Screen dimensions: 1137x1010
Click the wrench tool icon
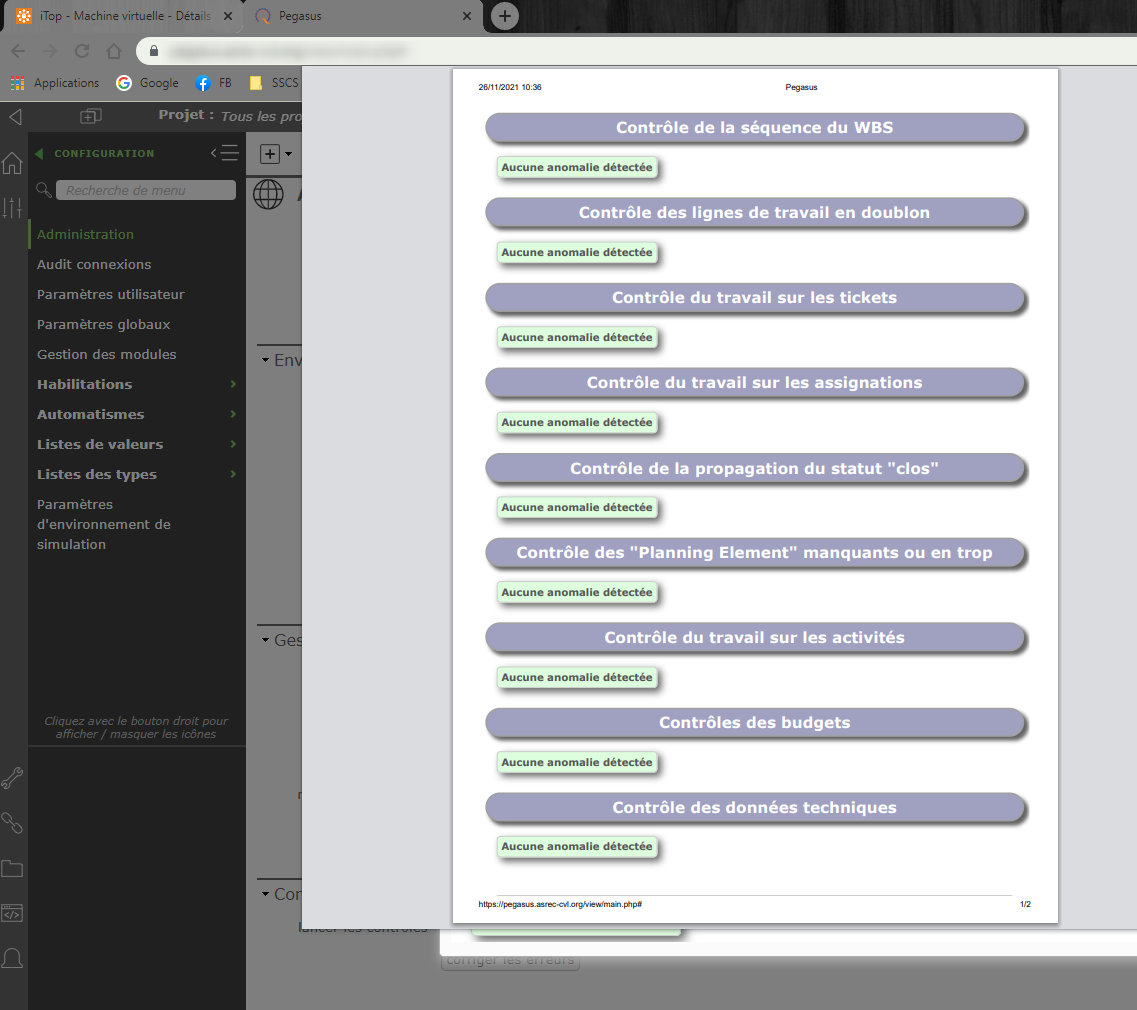(x=12, y=778)
